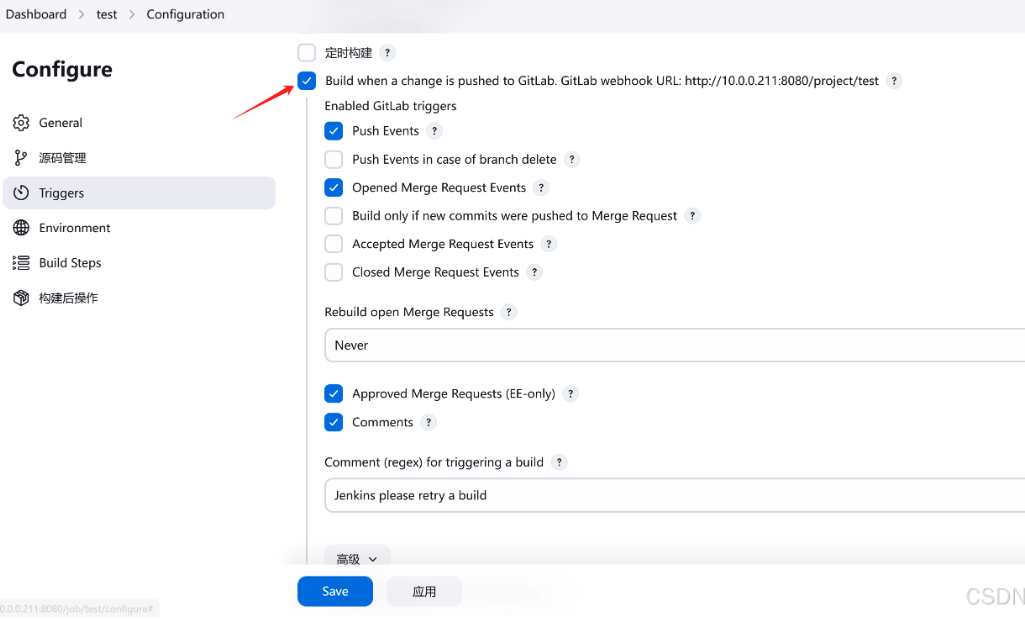The height and width of the screenshot is (619, 1025).
Task: Check Closed Merge Request Events
Action: [x=333, y=272]
